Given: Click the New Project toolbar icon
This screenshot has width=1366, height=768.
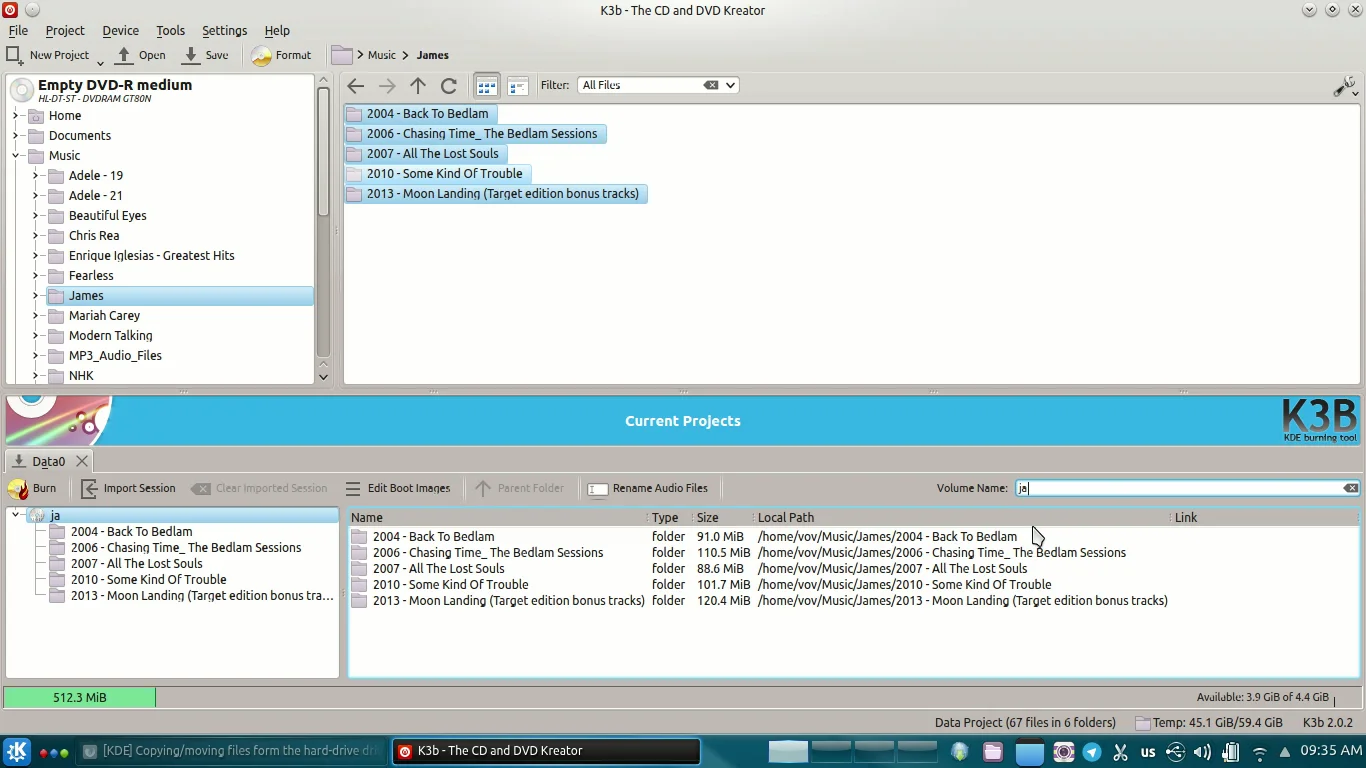Looking at the screenshot, I should click(x=15, y=55).
